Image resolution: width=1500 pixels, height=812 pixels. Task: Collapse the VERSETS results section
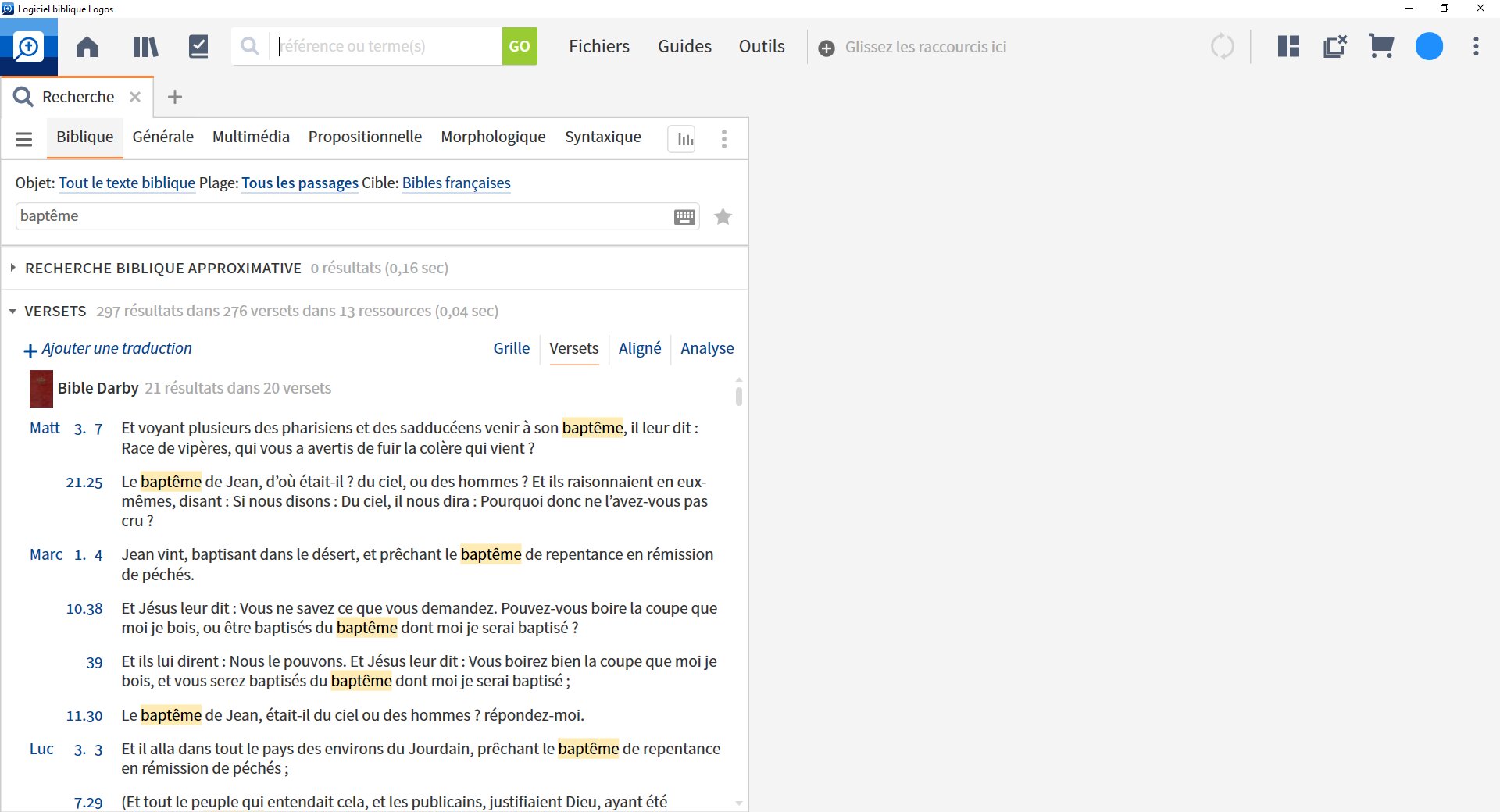pos(12,312)
